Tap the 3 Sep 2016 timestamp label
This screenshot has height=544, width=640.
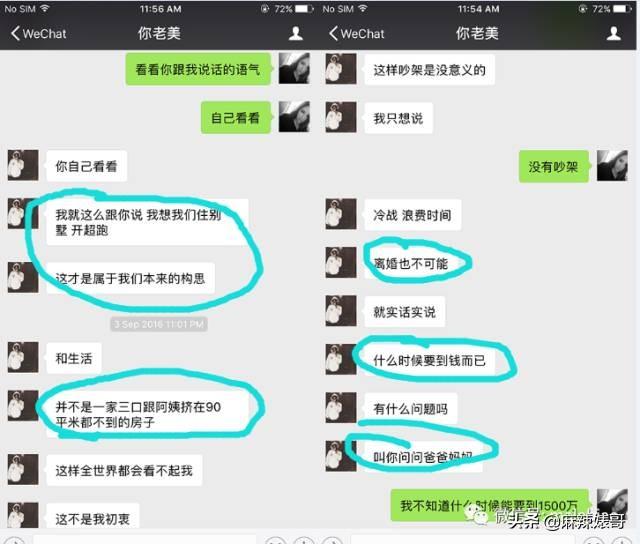coord(159,324)
